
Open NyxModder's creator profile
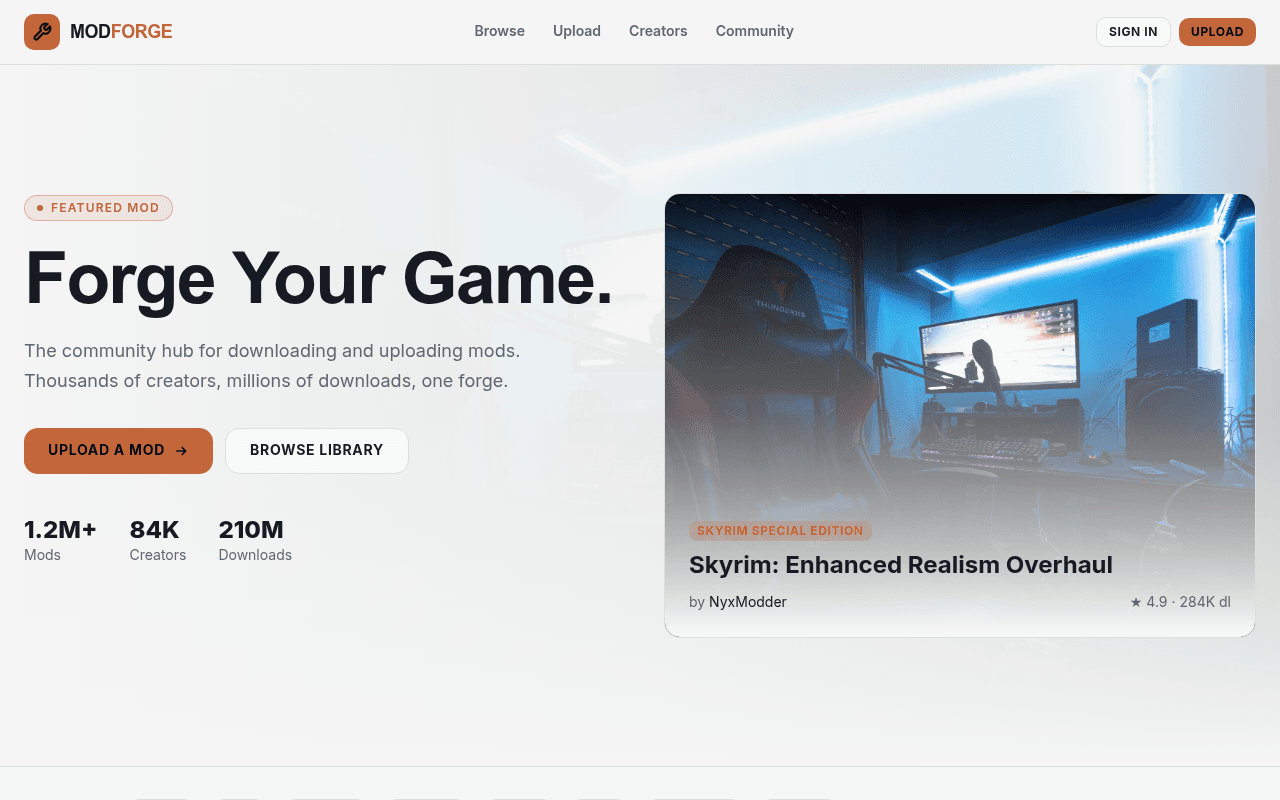(747, 602)
